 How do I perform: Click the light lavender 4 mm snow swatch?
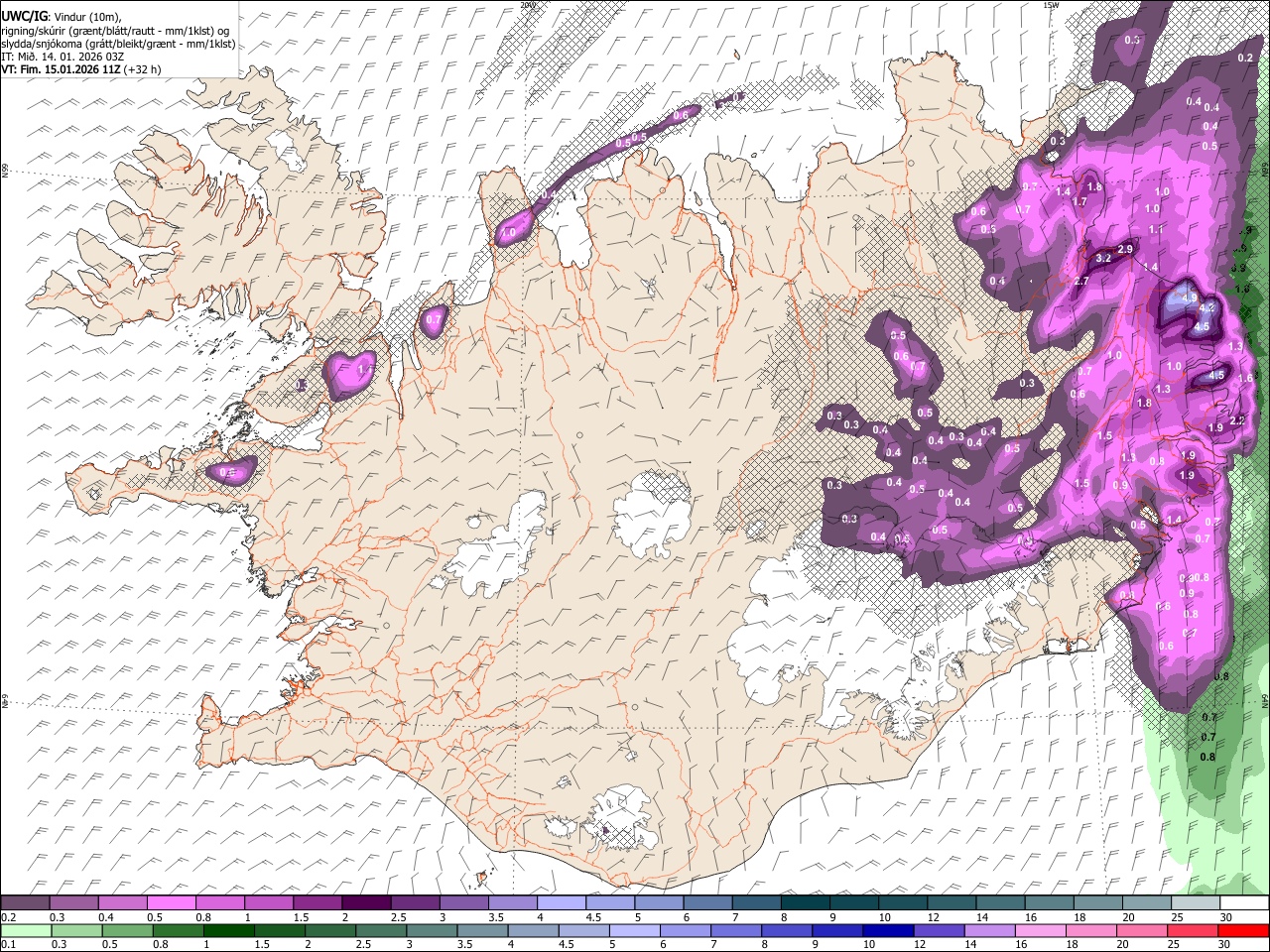pyautogui.click(x=561, y=903)
